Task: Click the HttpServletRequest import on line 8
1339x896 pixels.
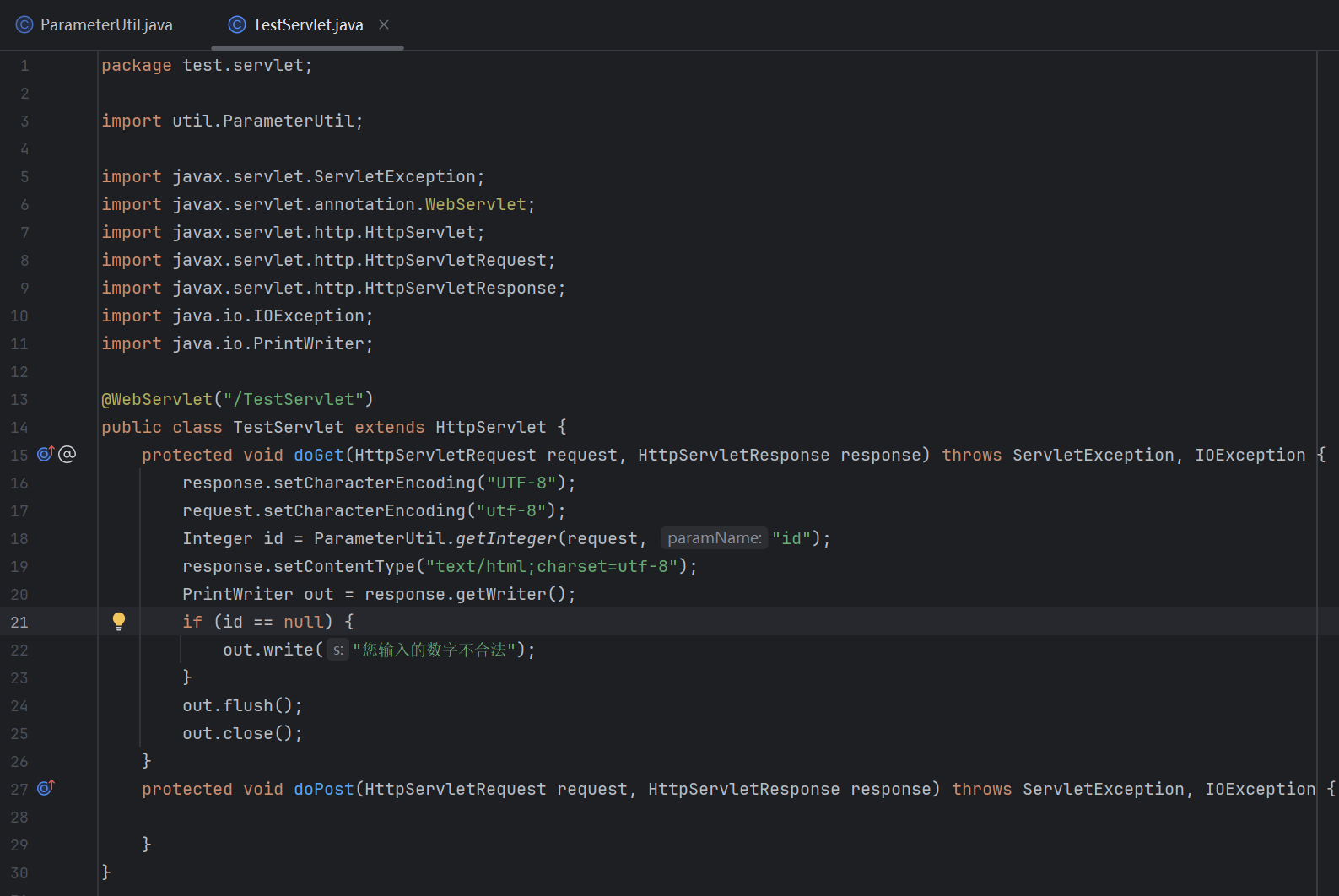Action: (x=328, y=260)
